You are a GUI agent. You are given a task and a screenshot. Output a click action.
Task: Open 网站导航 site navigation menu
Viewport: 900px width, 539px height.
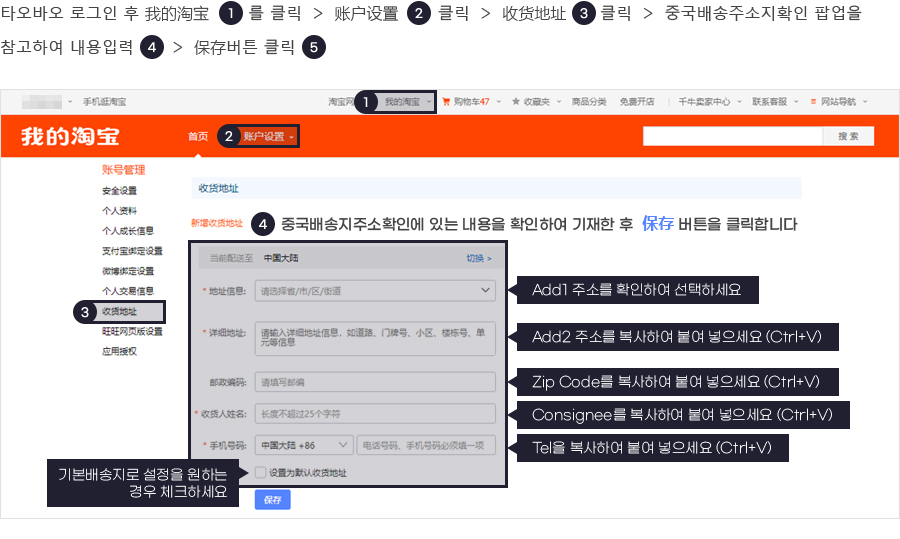pos(838,102)
